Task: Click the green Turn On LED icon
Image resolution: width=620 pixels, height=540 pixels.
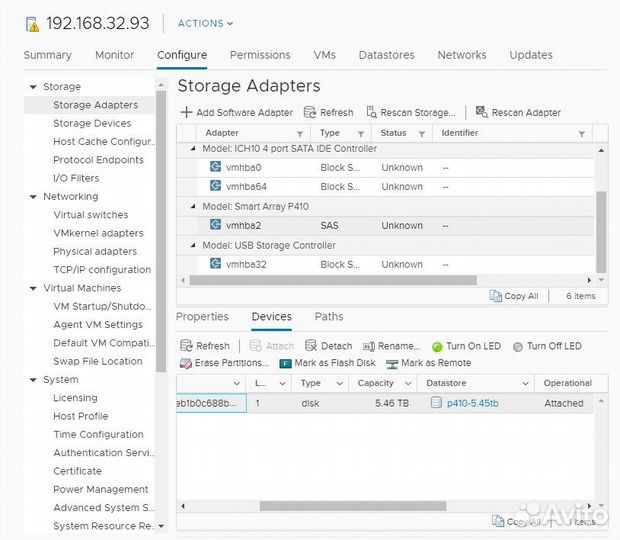Action: click(x=437, y=347)
